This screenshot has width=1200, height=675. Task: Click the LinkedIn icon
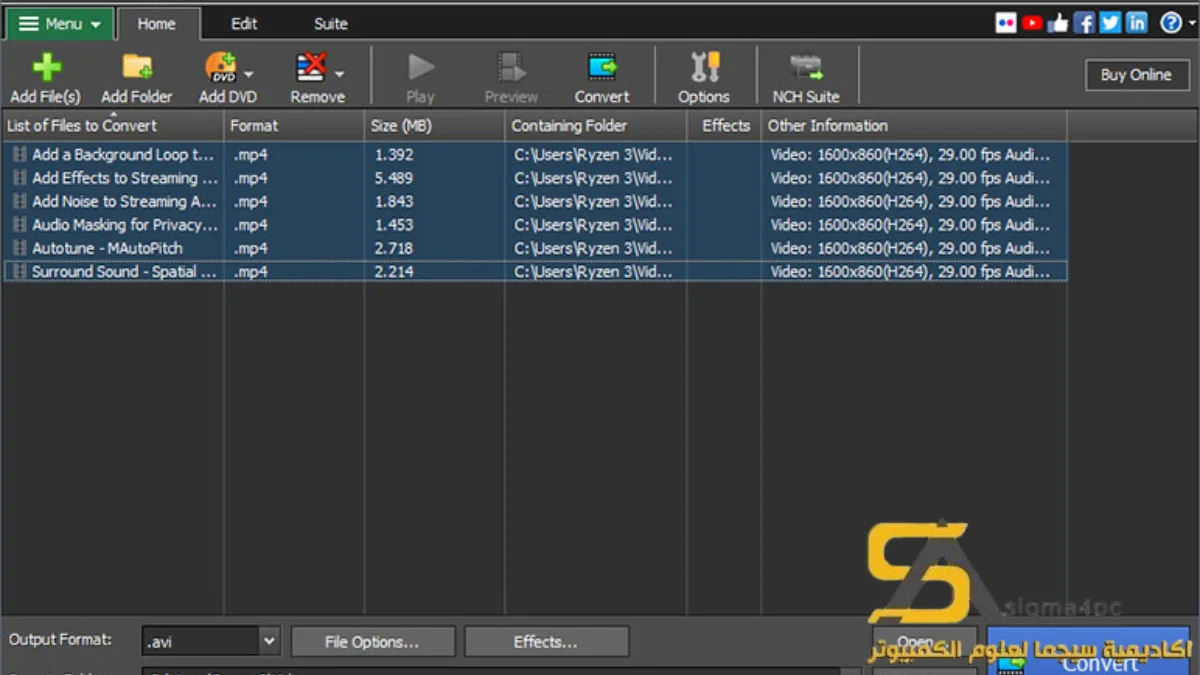pos(1137,23)
